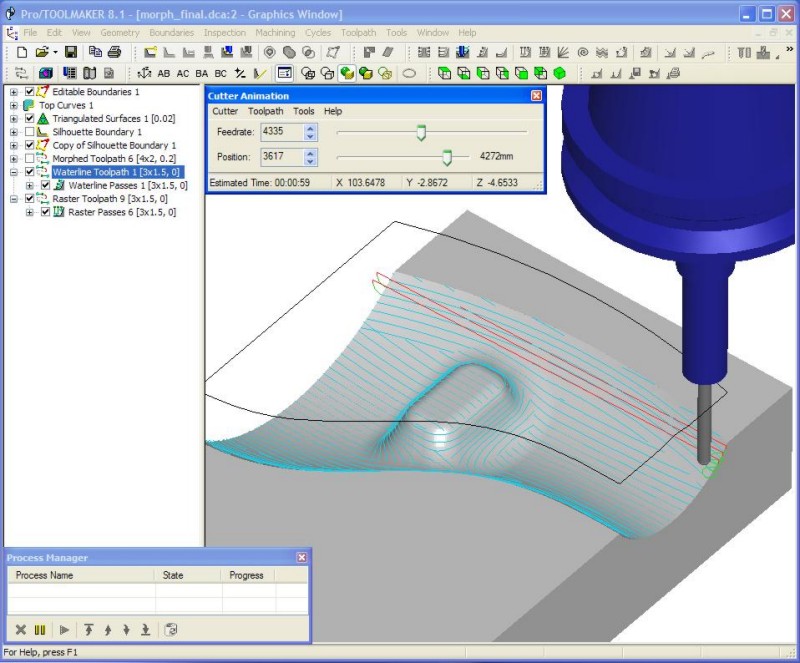
Task: Click the Progress column header
Action: pos(248,575)
